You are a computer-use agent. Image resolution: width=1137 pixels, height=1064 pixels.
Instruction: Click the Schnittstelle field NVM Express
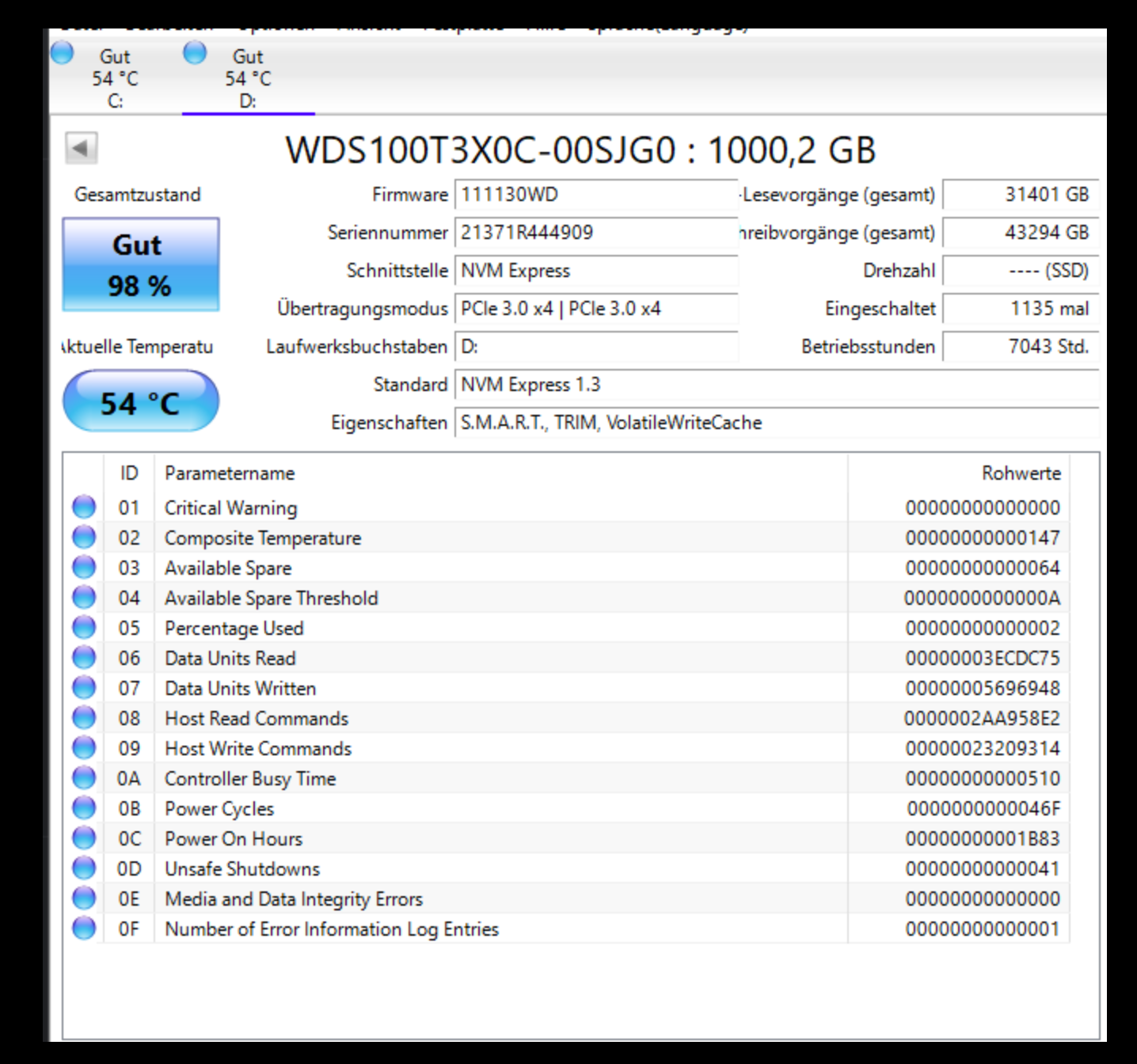tap(596, 271)
